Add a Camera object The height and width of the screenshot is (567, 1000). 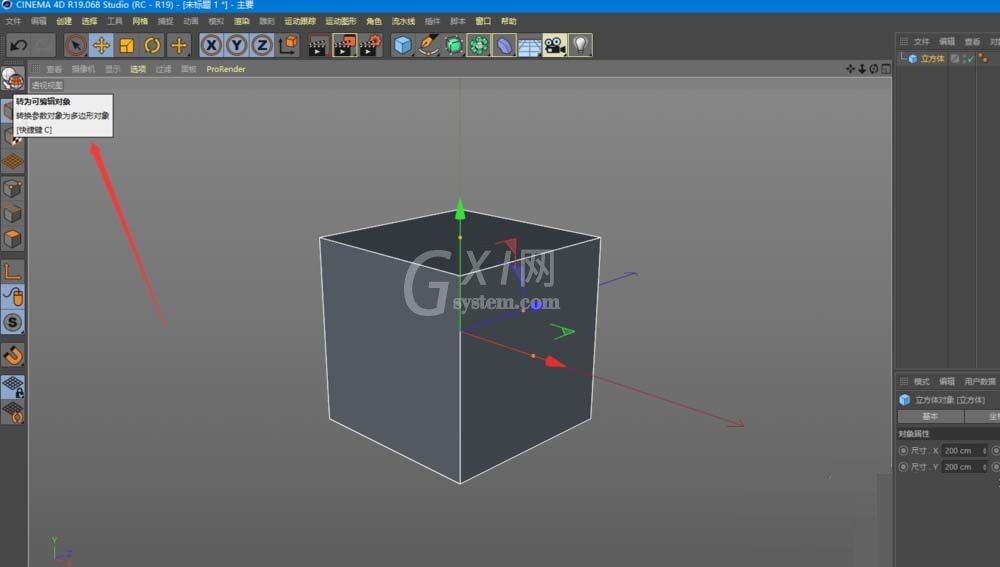click(x=555, y=45)
